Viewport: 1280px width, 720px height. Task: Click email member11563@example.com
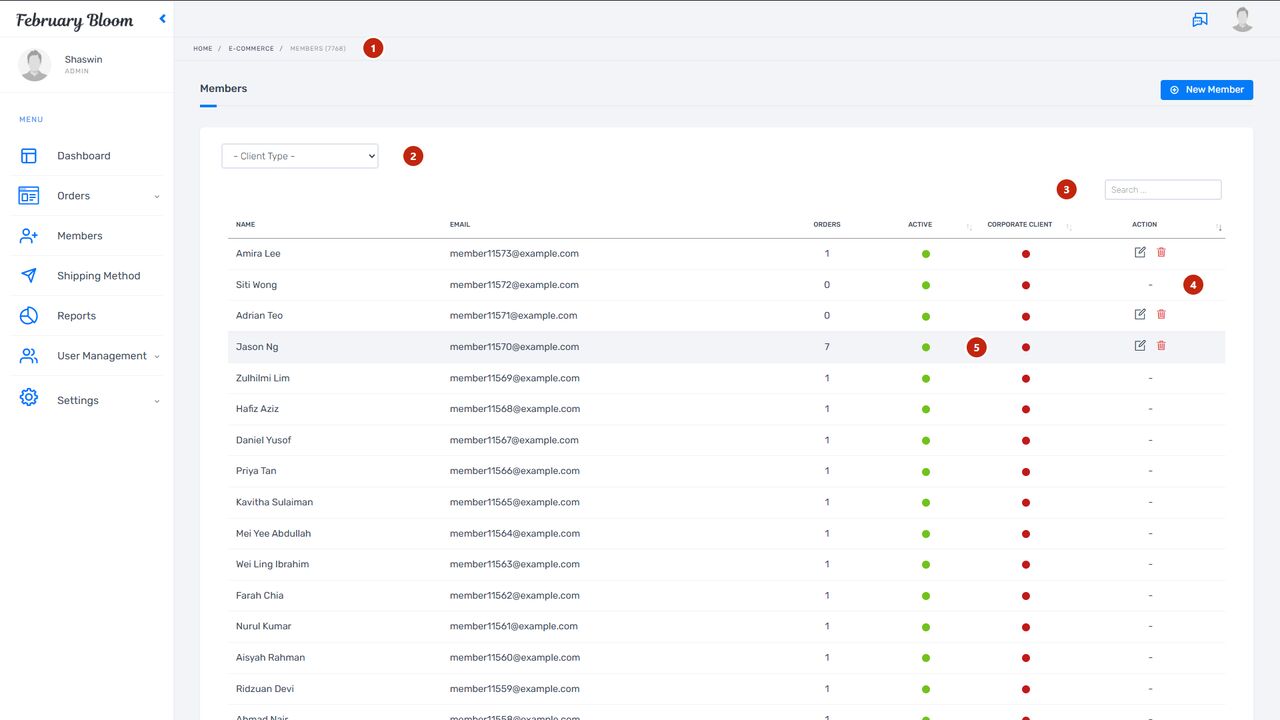coord(514,564)
